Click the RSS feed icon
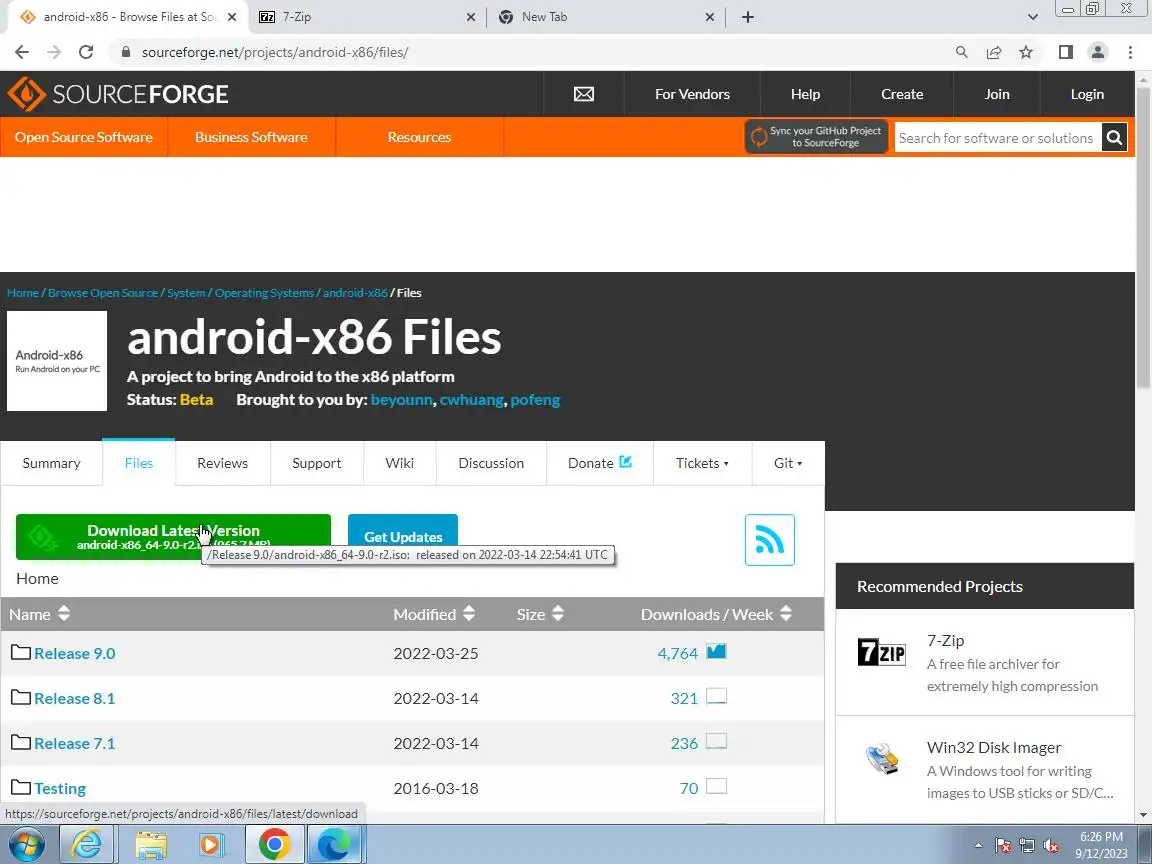This screenshot has height=864, width=1152. (x=769, y=540)
